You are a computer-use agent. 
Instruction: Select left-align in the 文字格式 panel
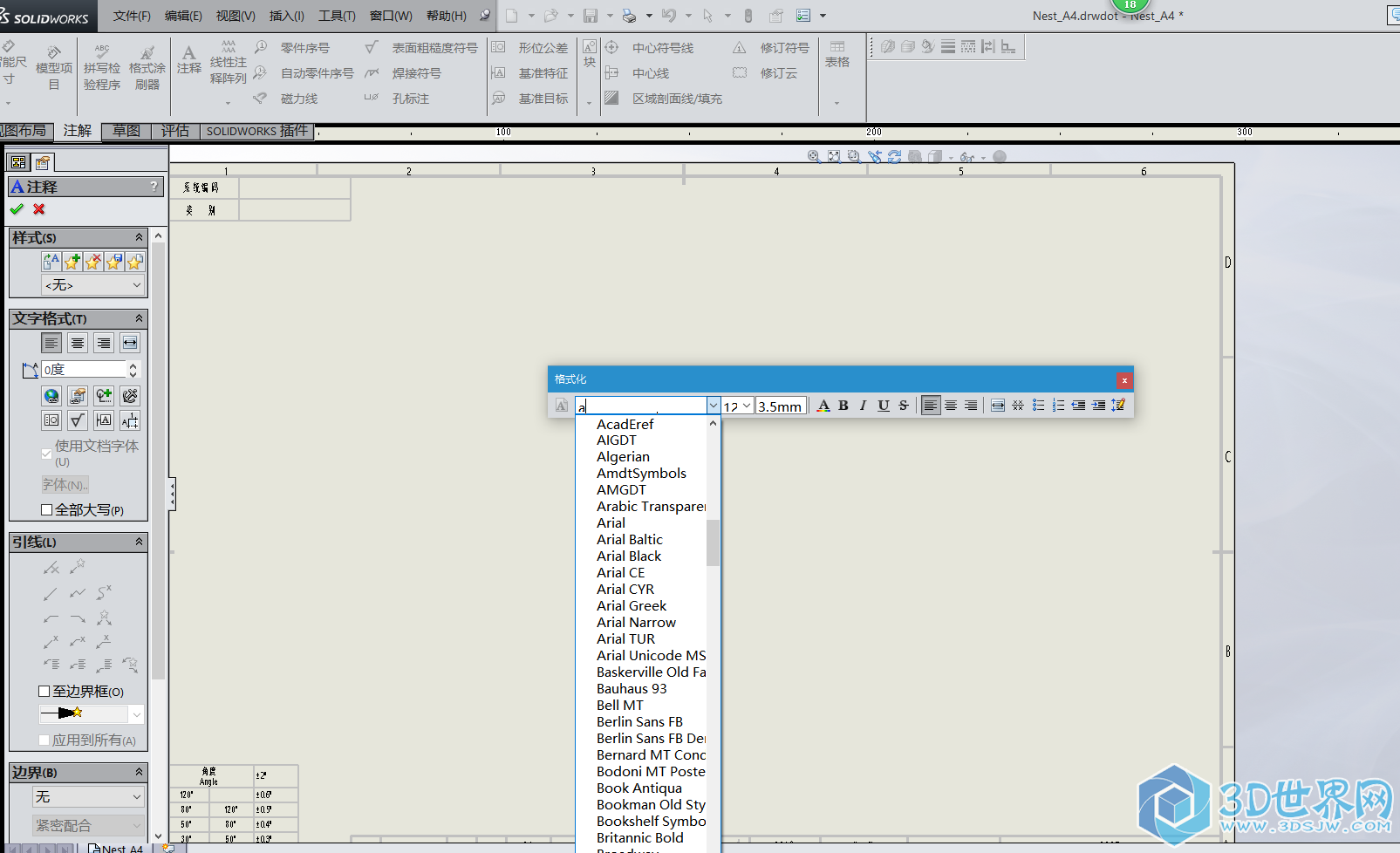[x=51, y=343]
